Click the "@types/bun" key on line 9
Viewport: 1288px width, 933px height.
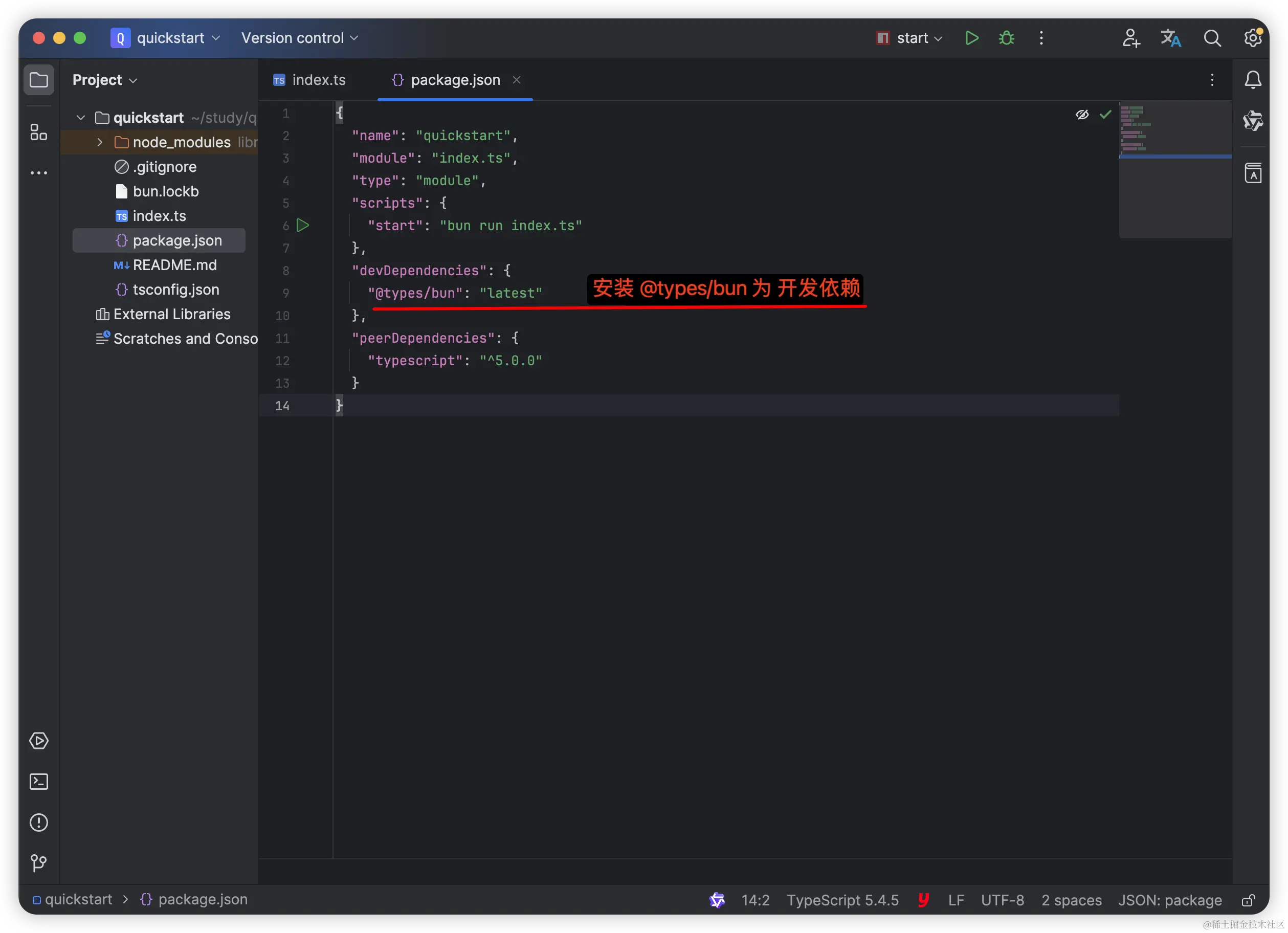pyautogui.click(x=415, y=293)
